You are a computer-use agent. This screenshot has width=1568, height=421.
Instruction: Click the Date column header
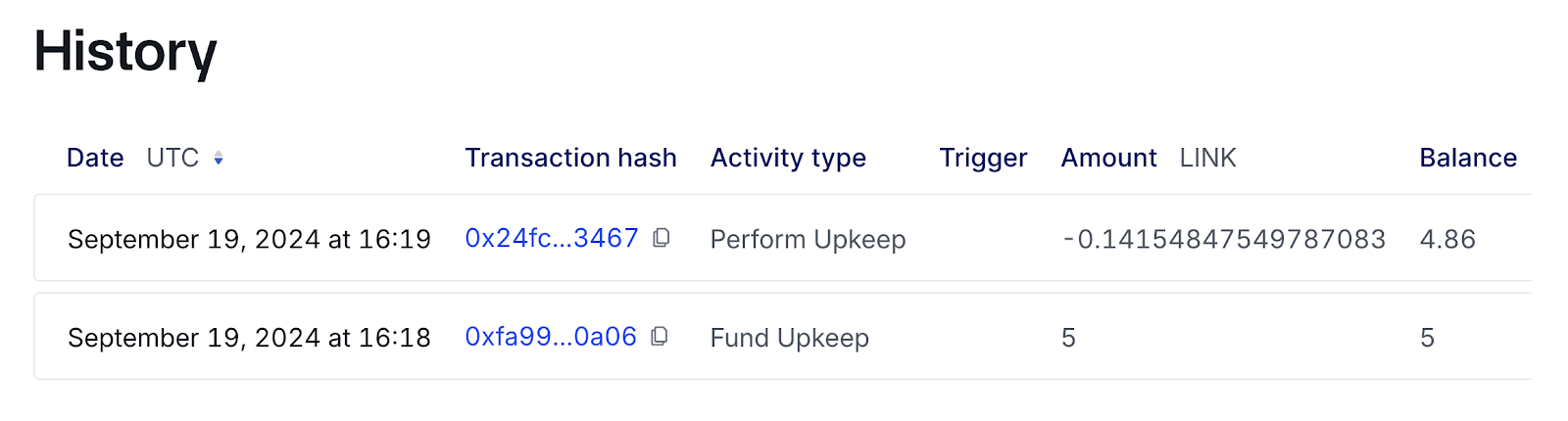(95, 158)
